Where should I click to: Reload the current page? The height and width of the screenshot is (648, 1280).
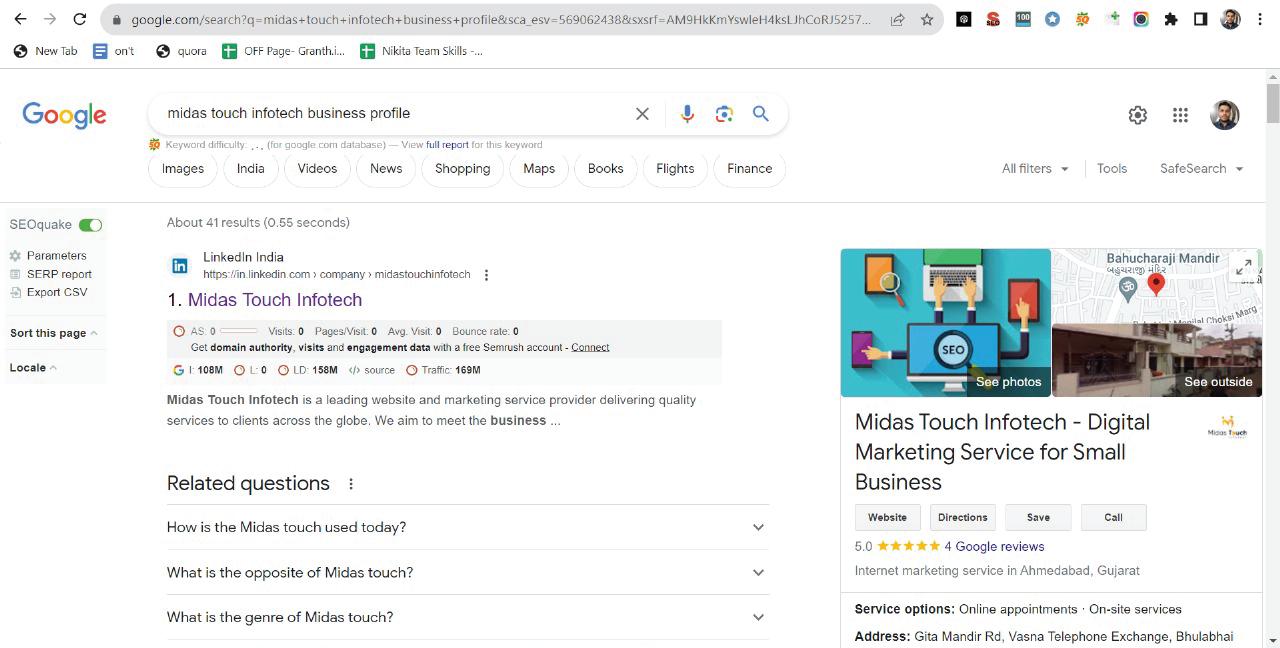pyautogui.click(x=80, y=19)
